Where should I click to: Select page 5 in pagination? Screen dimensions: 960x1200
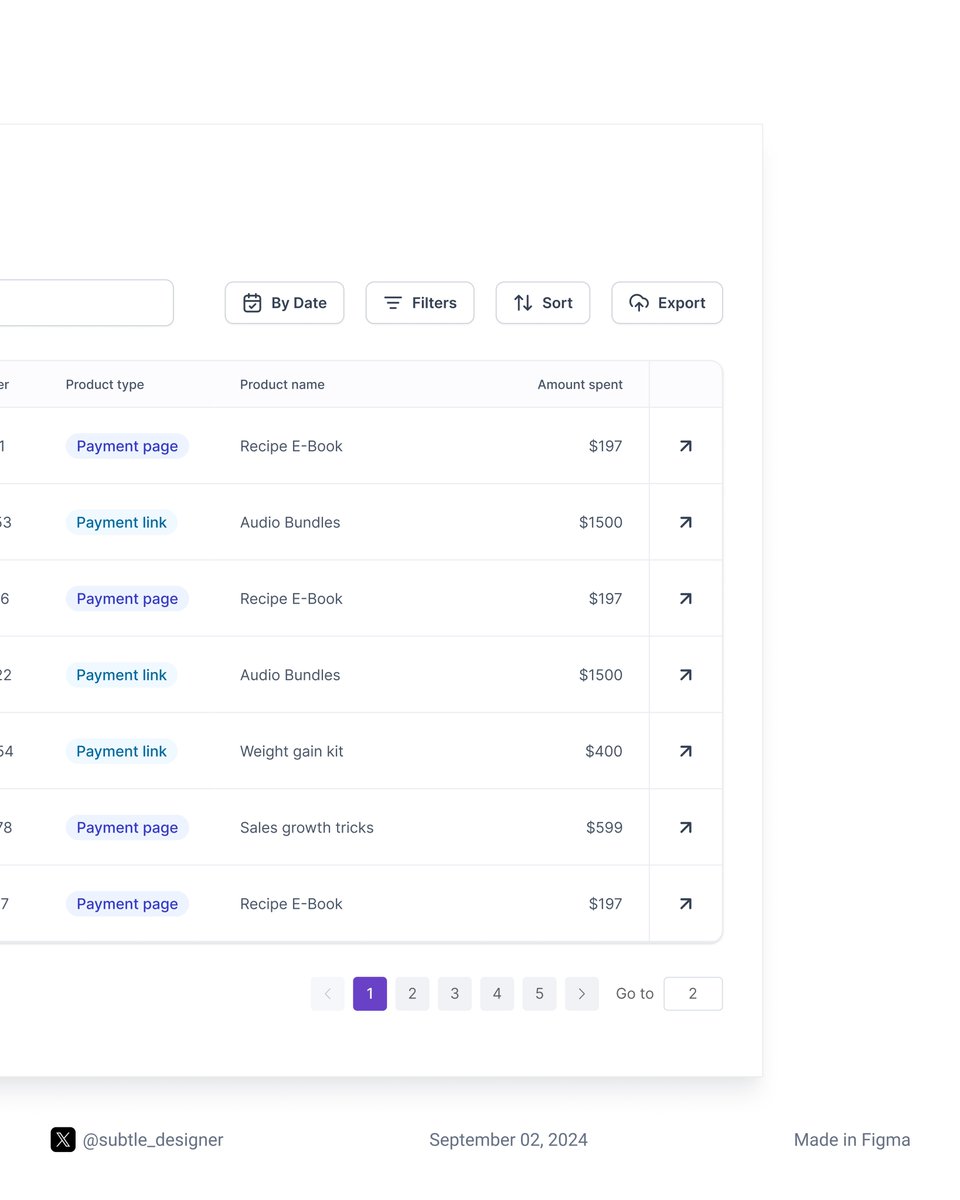pos(539,994)
